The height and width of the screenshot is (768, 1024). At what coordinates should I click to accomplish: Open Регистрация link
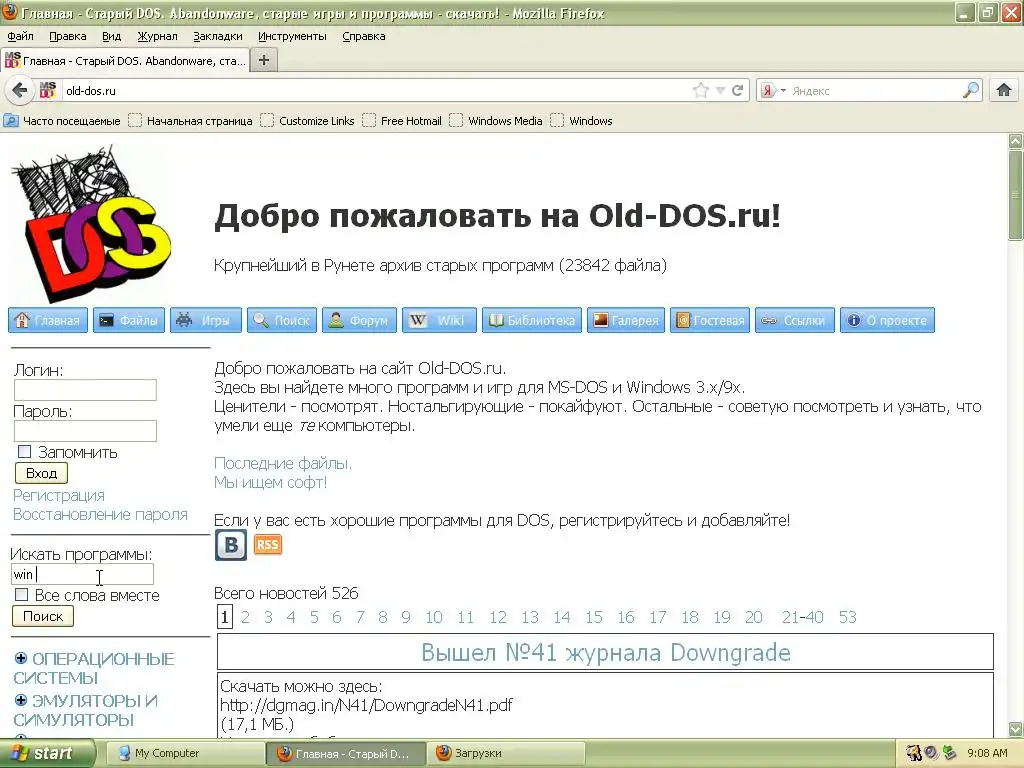tap(59, 496)
